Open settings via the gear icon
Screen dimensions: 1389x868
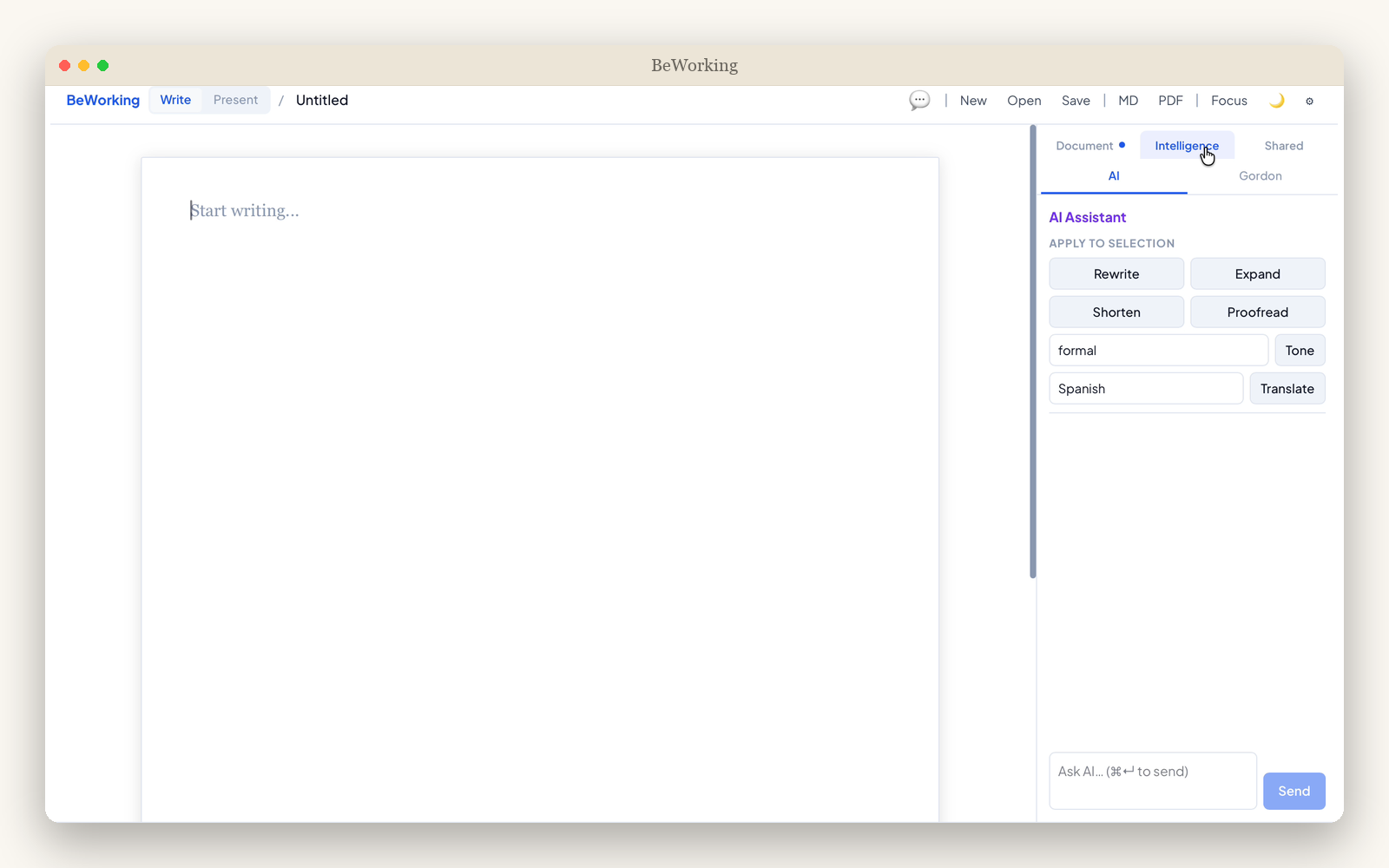1309,101
